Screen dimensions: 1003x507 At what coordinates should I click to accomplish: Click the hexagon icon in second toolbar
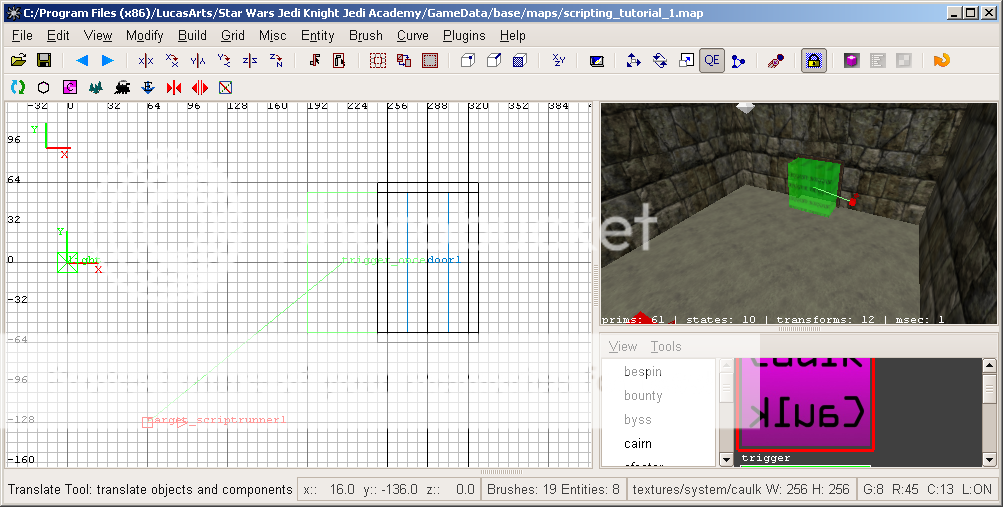coord(44,87)
